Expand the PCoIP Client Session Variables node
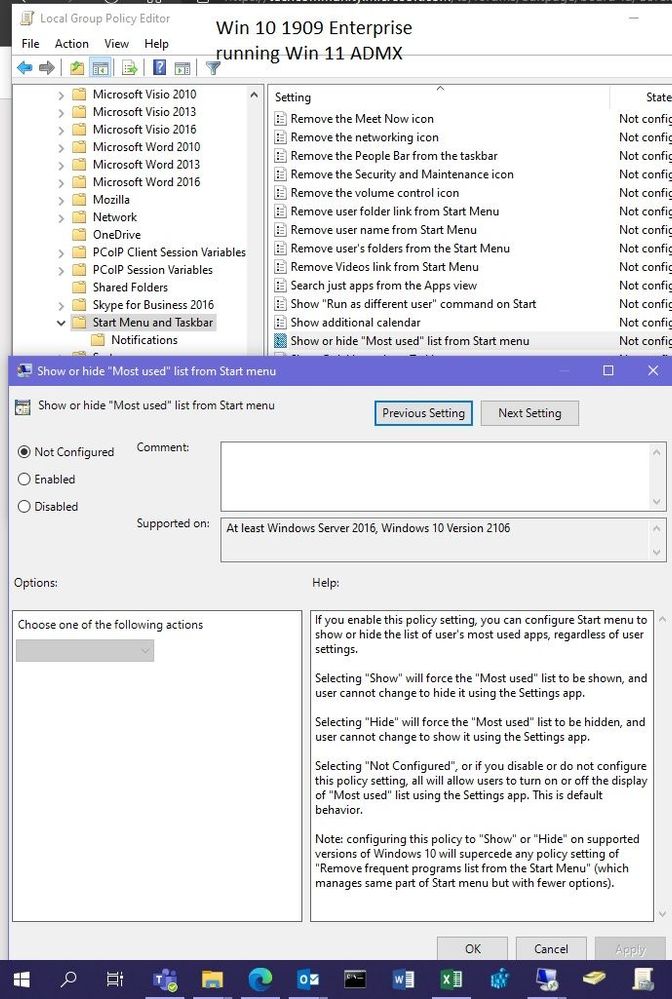 [x=61, y=253]
